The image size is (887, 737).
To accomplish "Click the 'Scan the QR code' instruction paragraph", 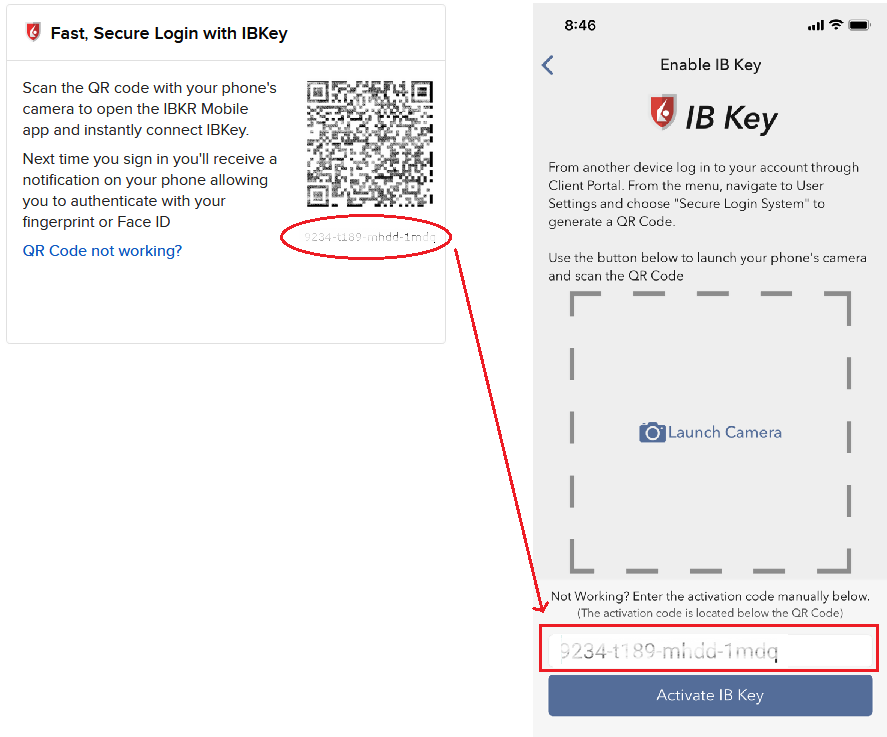I will 149,109.
